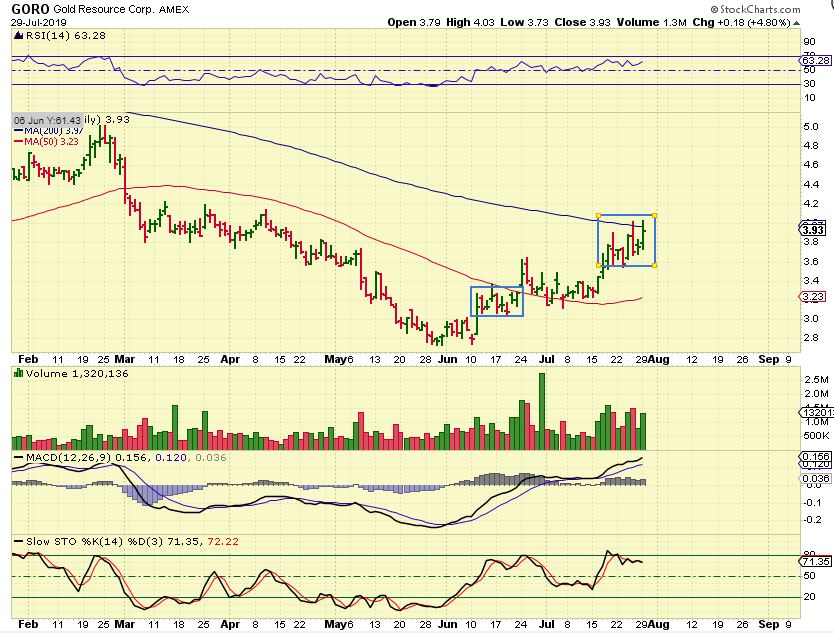Select the High 4.03 quote value
834x633 pixels.
[470, 22]
